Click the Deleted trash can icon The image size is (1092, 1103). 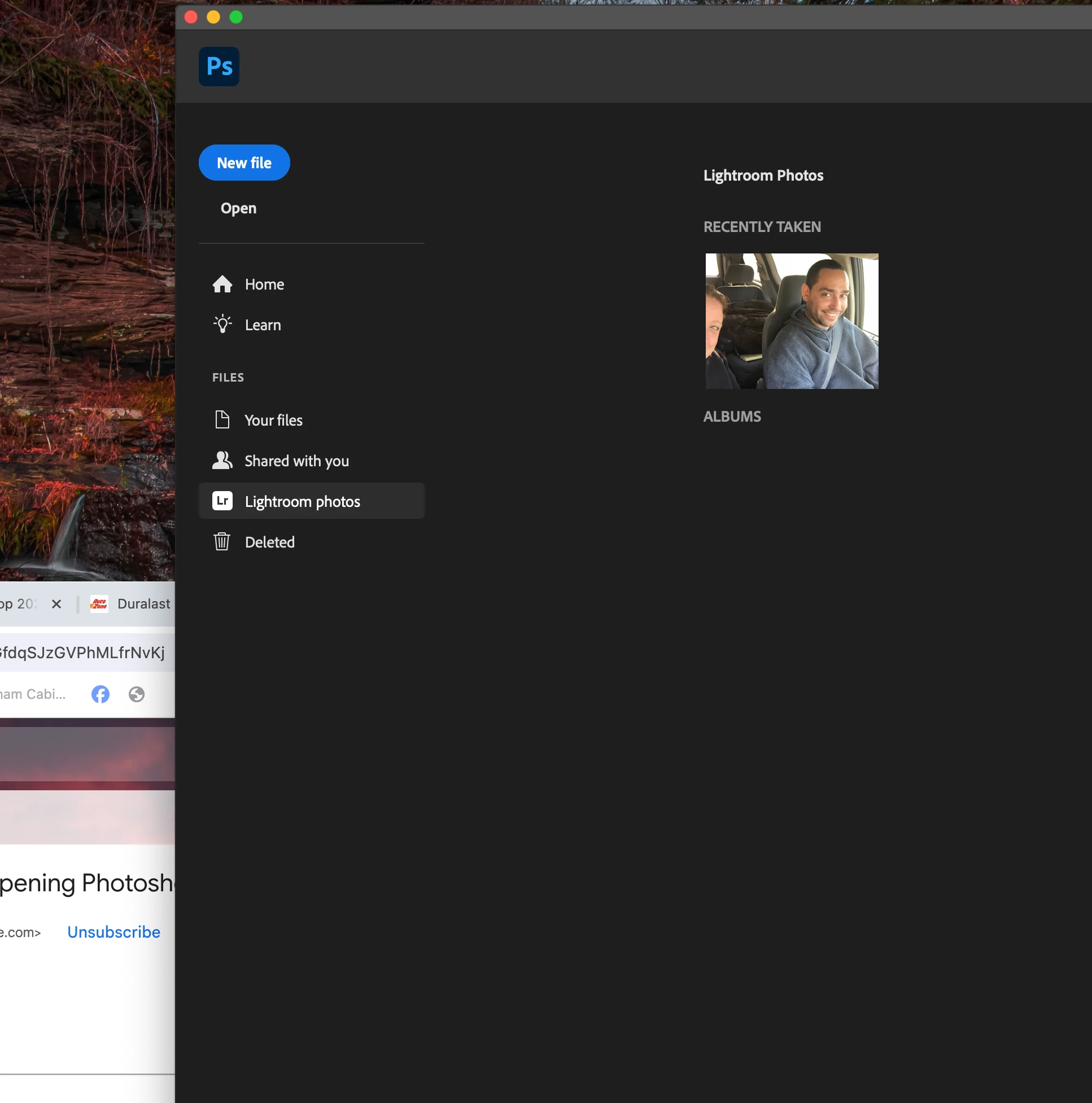pyautogui.click(x=222, y=541)
